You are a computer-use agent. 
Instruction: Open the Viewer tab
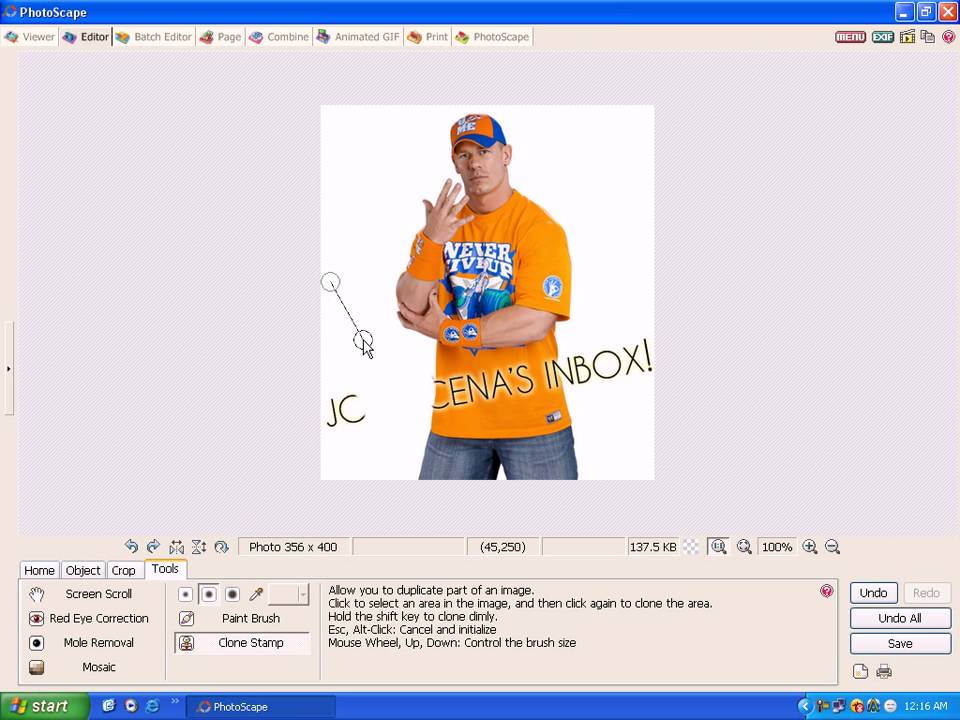pos(30,37)
